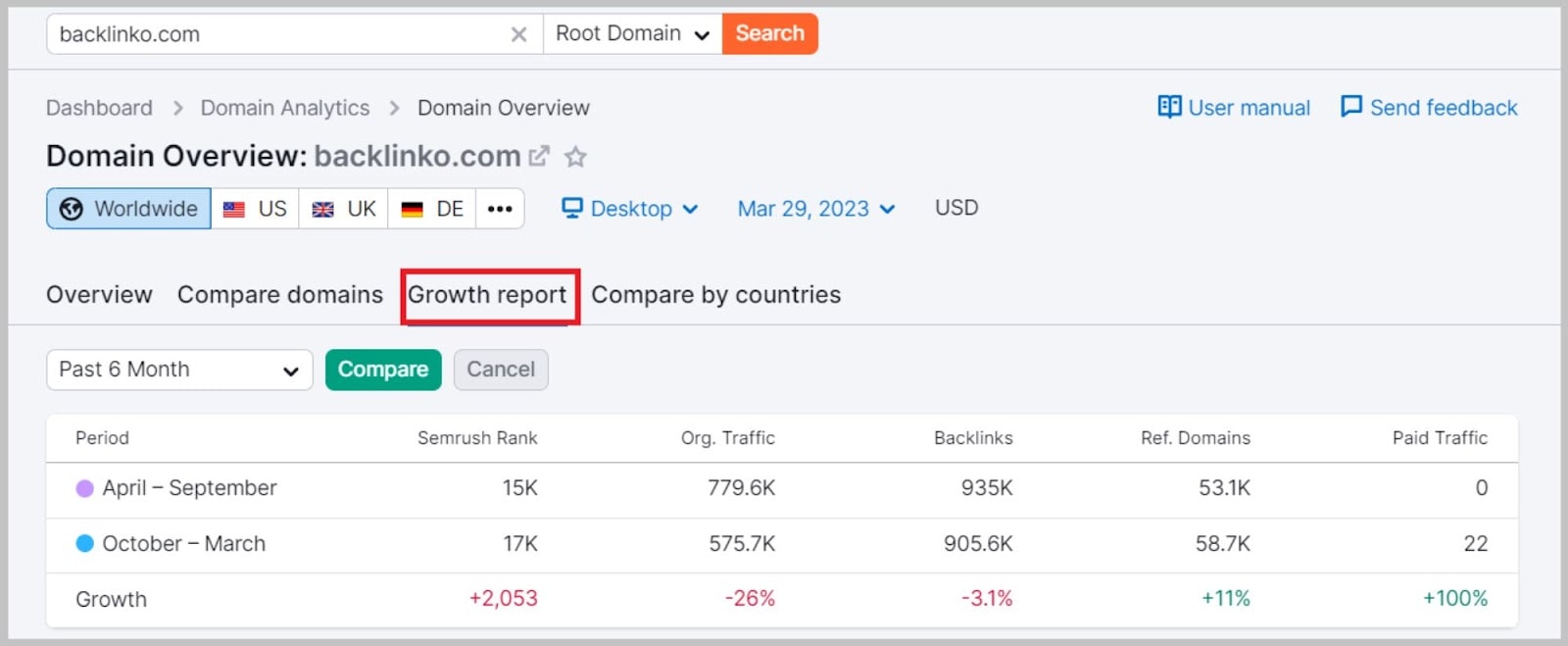Click the -3.1% backlinks growth value
1568x646 pixels.
tap(987, 598)
